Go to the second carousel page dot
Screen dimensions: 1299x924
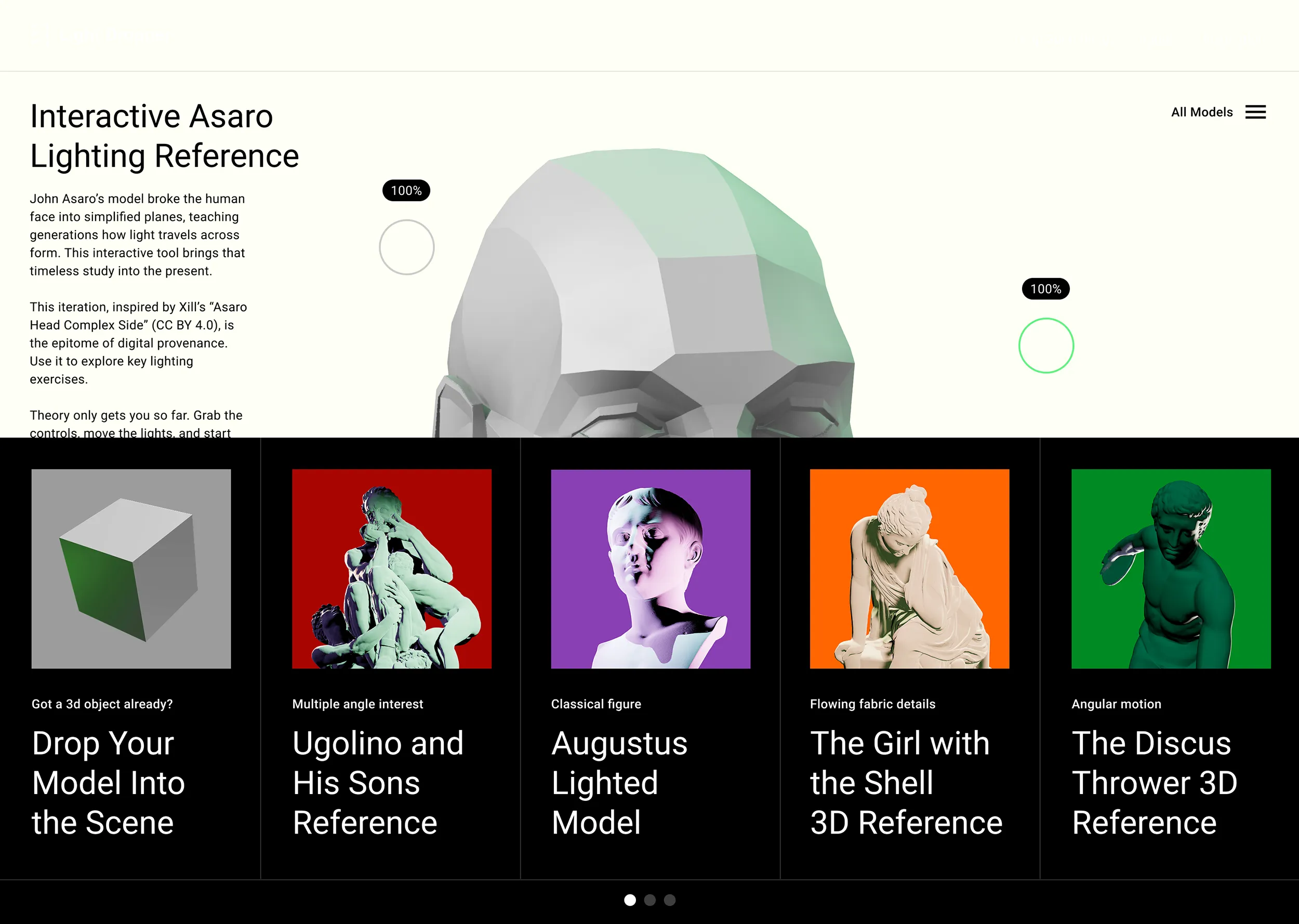(649, 900)
